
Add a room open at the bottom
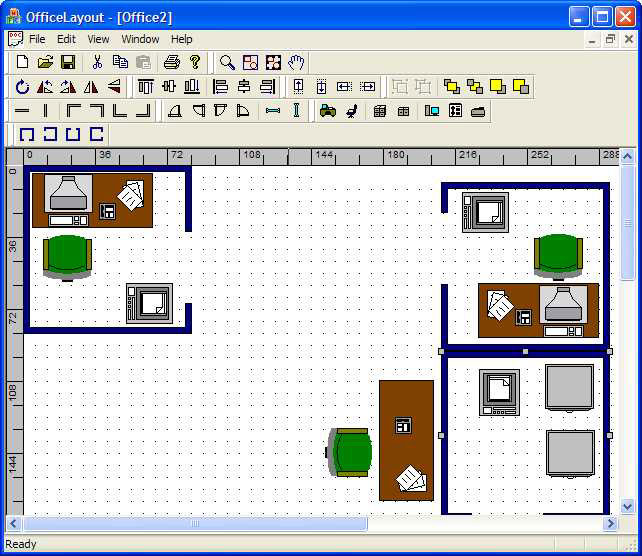27,134
